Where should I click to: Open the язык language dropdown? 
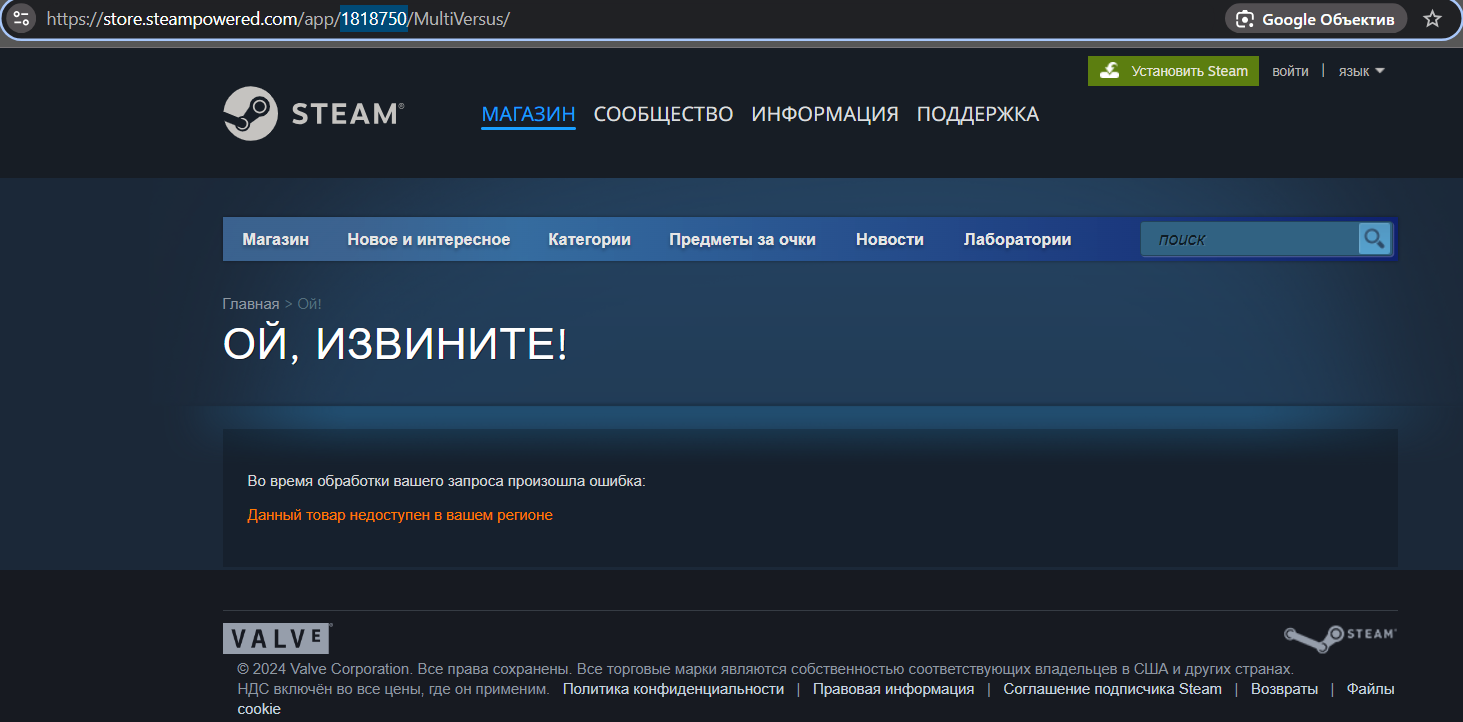point(1361,71)
